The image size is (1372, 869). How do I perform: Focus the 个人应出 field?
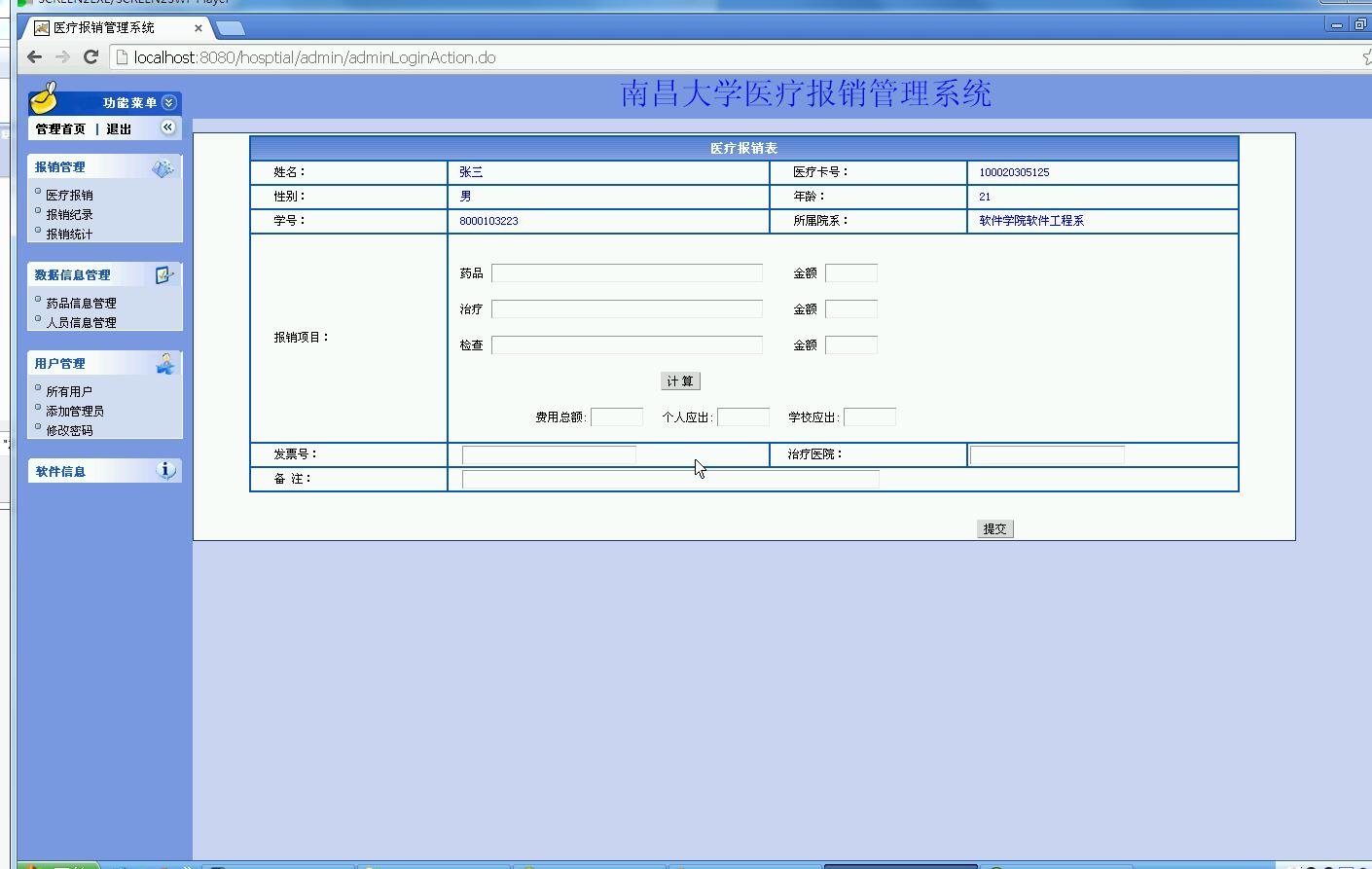743,417
